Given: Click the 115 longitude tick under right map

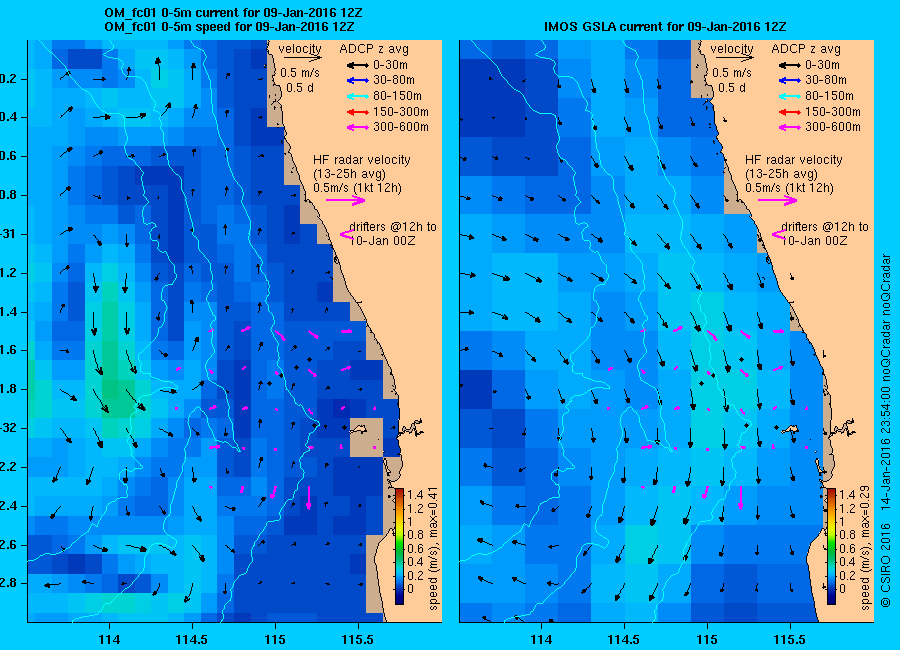Looking at the screenshot, I should click(707, 639).
